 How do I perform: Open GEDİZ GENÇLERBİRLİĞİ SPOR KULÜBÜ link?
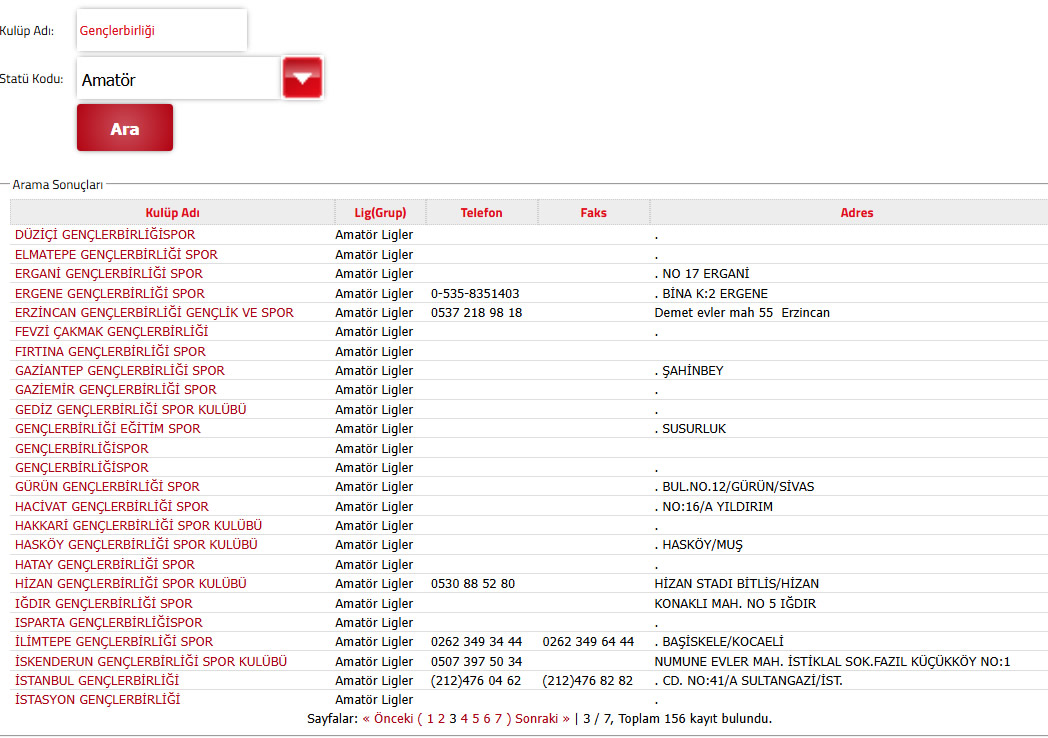[131, 410]
